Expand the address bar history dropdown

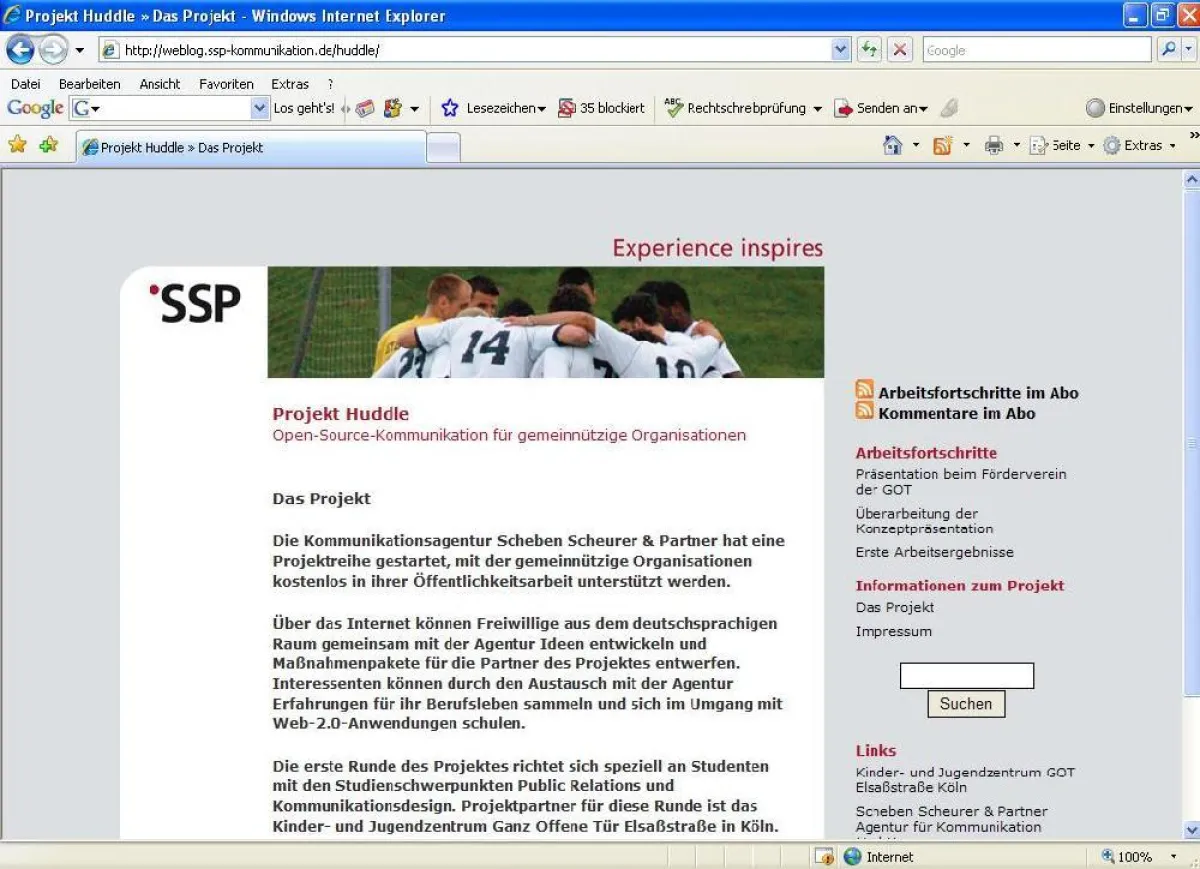click(x=841, y=49)
